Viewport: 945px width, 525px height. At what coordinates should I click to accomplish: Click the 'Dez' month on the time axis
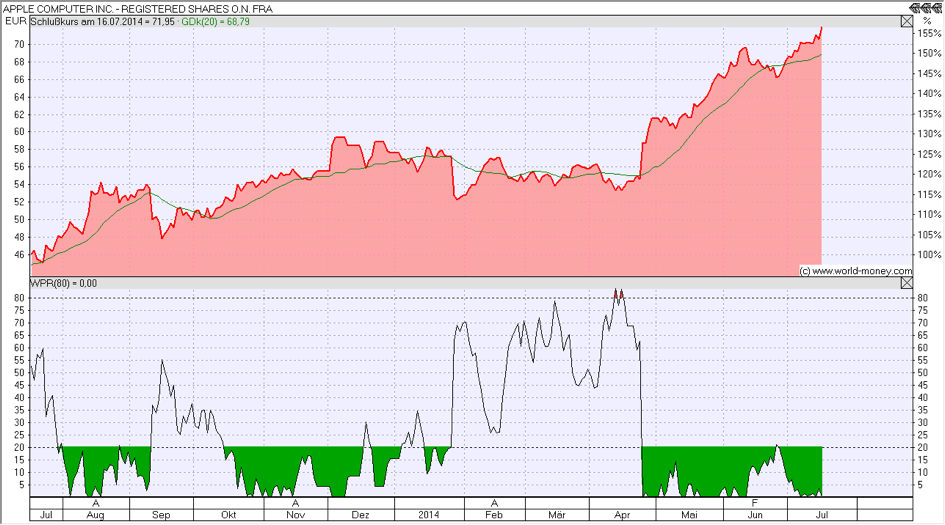(360, 515)
